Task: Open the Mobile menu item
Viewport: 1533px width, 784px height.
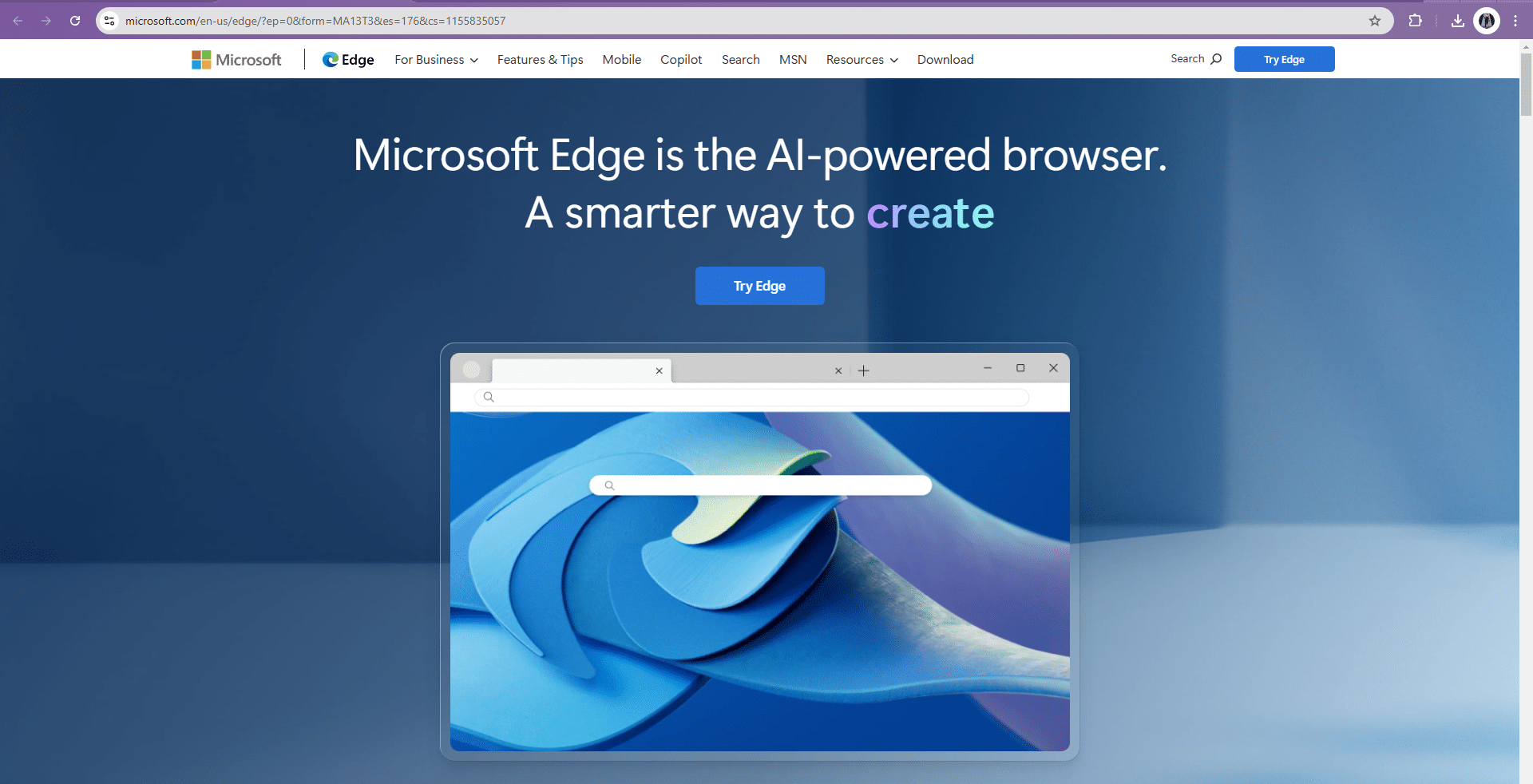Action: click(621, 60)
